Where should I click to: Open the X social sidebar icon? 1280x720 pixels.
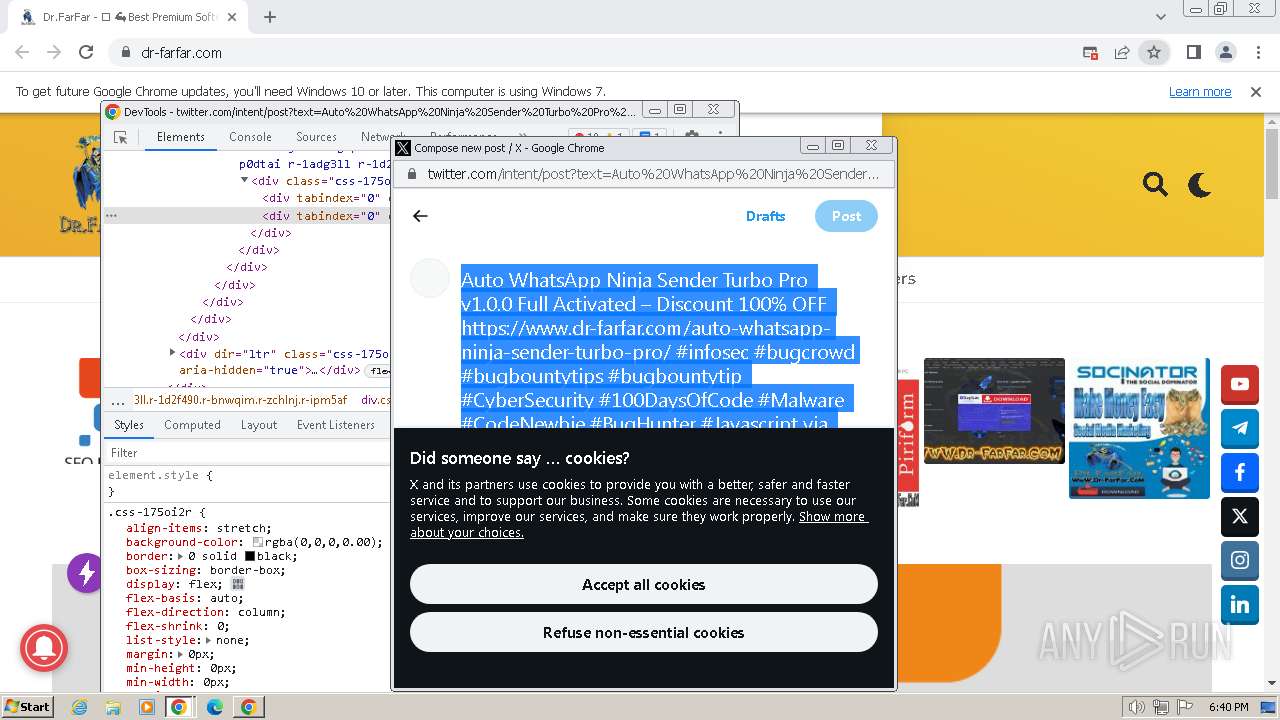tap(1240, 516)
